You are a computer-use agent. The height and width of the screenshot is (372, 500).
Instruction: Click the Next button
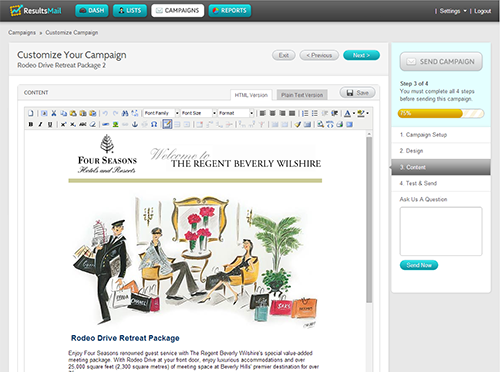point(361,55)
